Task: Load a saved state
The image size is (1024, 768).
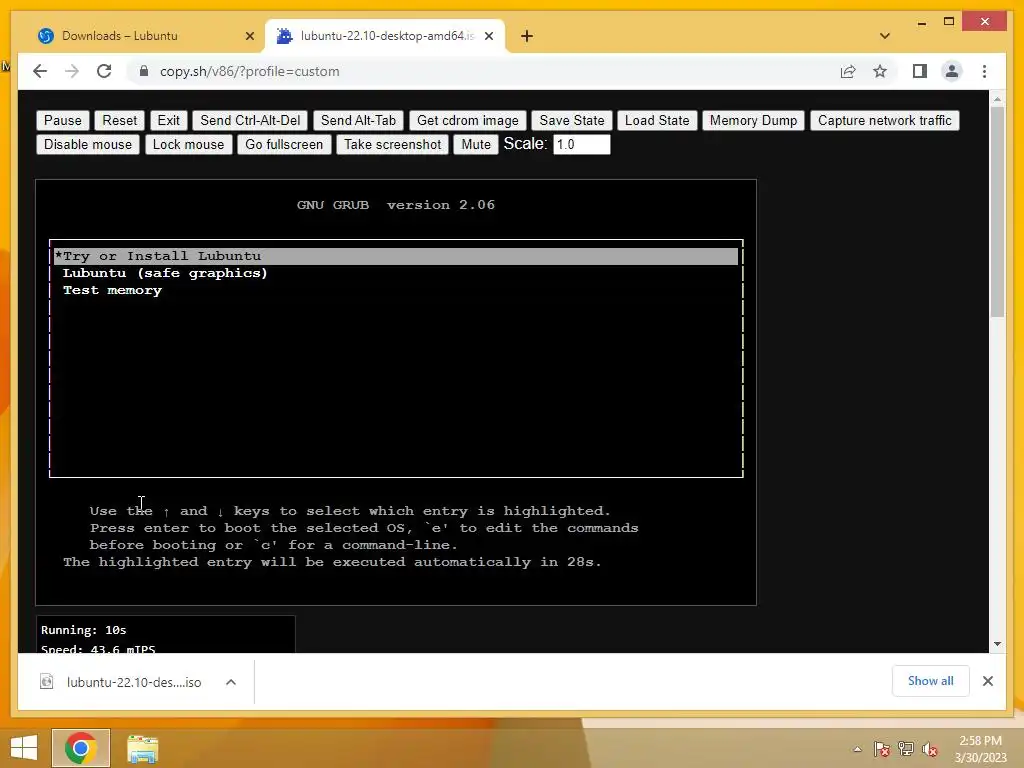Action: pyautogui.click(x=657, y=120)
